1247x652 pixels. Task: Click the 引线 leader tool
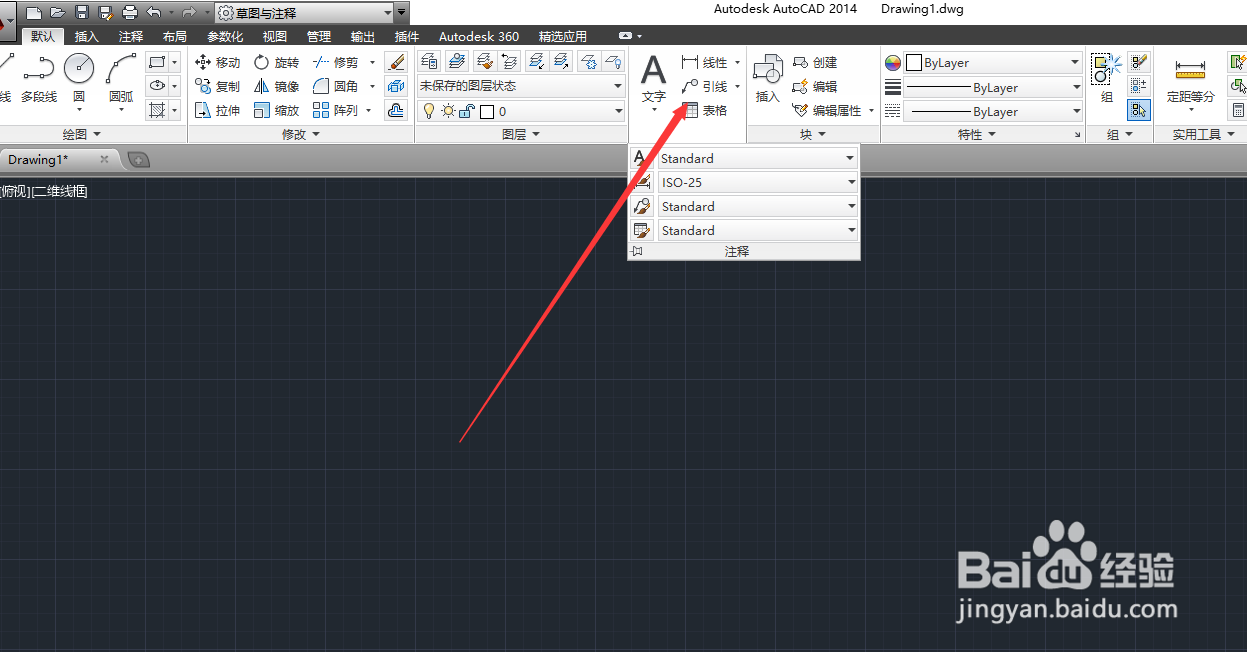pos(705,86)
